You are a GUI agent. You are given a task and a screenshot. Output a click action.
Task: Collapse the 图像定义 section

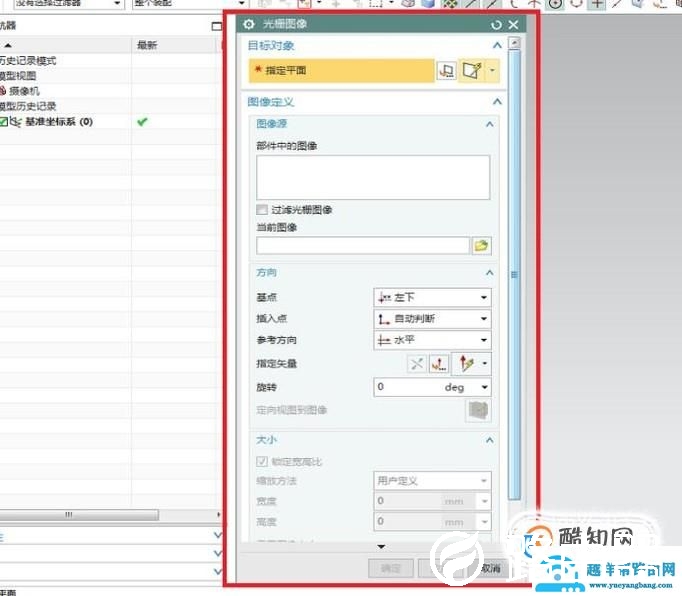(x=497, y=102)
